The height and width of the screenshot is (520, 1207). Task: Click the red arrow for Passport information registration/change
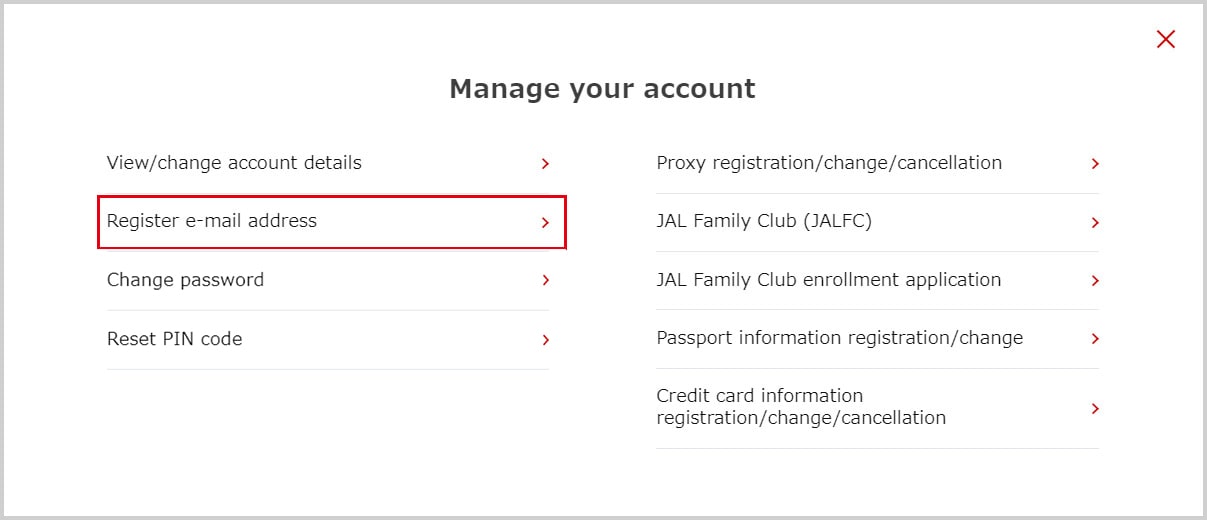point(1095,339)
